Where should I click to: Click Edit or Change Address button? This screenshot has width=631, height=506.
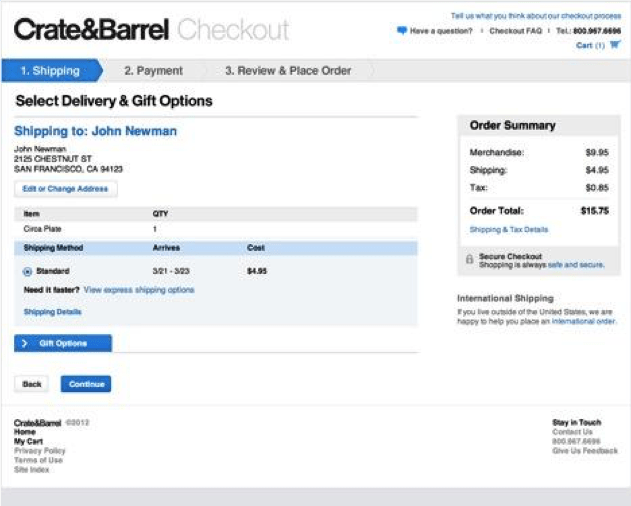(x=66, y=189)
